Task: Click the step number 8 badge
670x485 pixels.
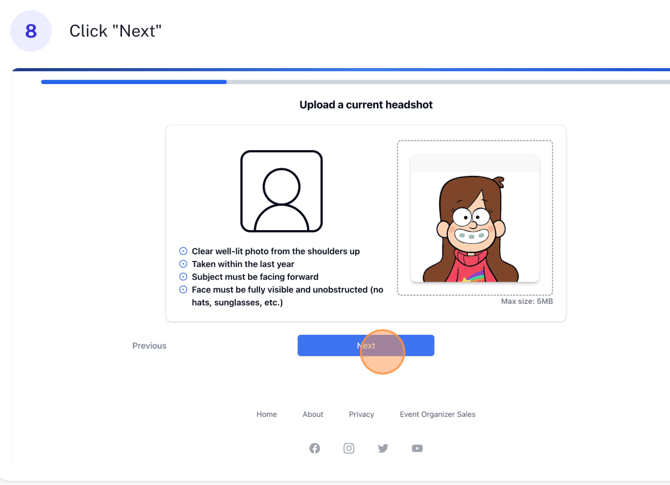Action: coord(31,31)
